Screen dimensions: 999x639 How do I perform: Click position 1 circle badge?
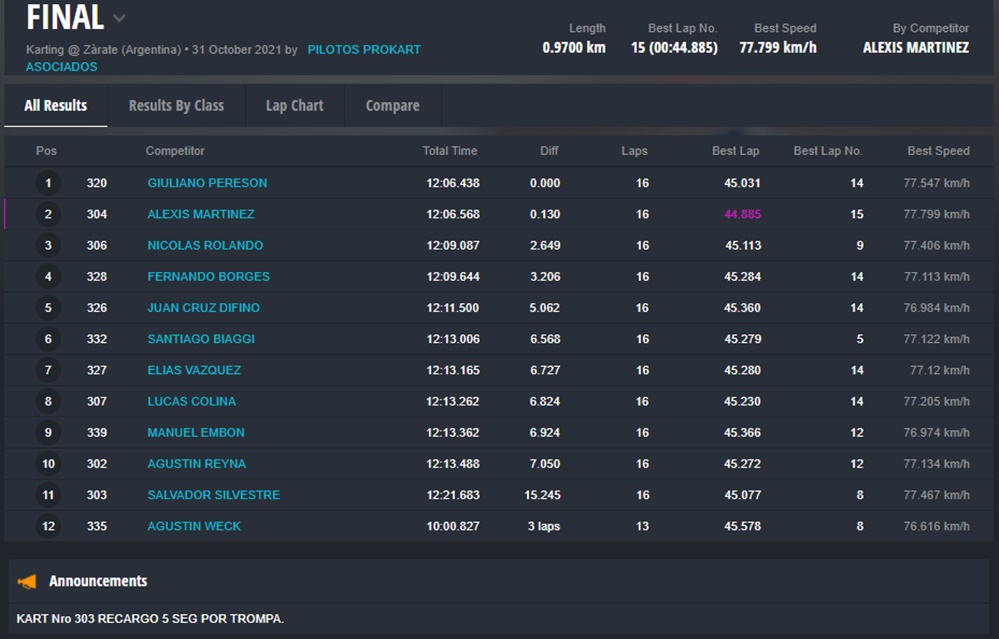point(47,183)
